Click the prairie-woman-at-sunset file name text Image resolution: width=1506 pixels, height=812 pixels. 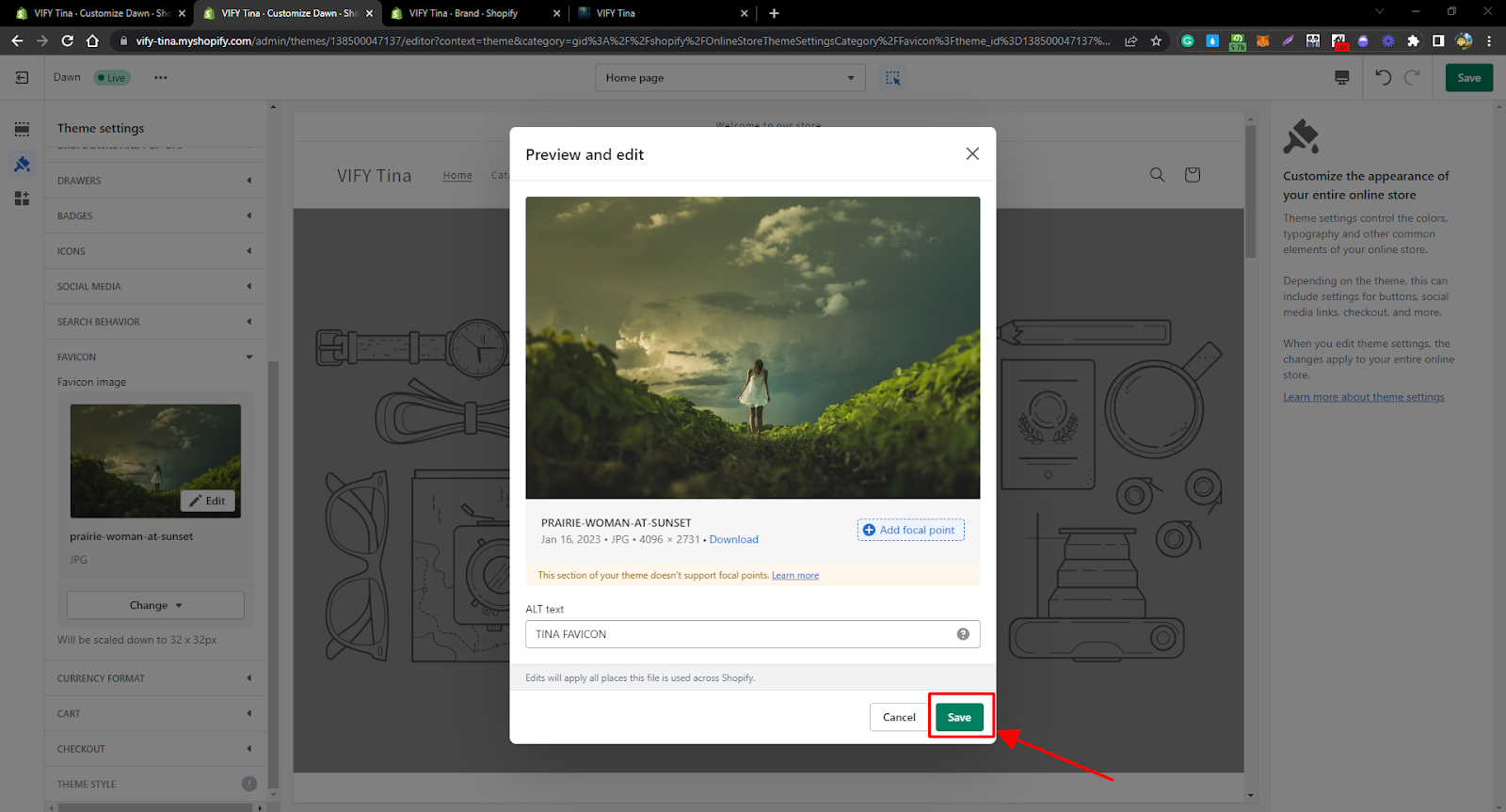pos(131,537)
